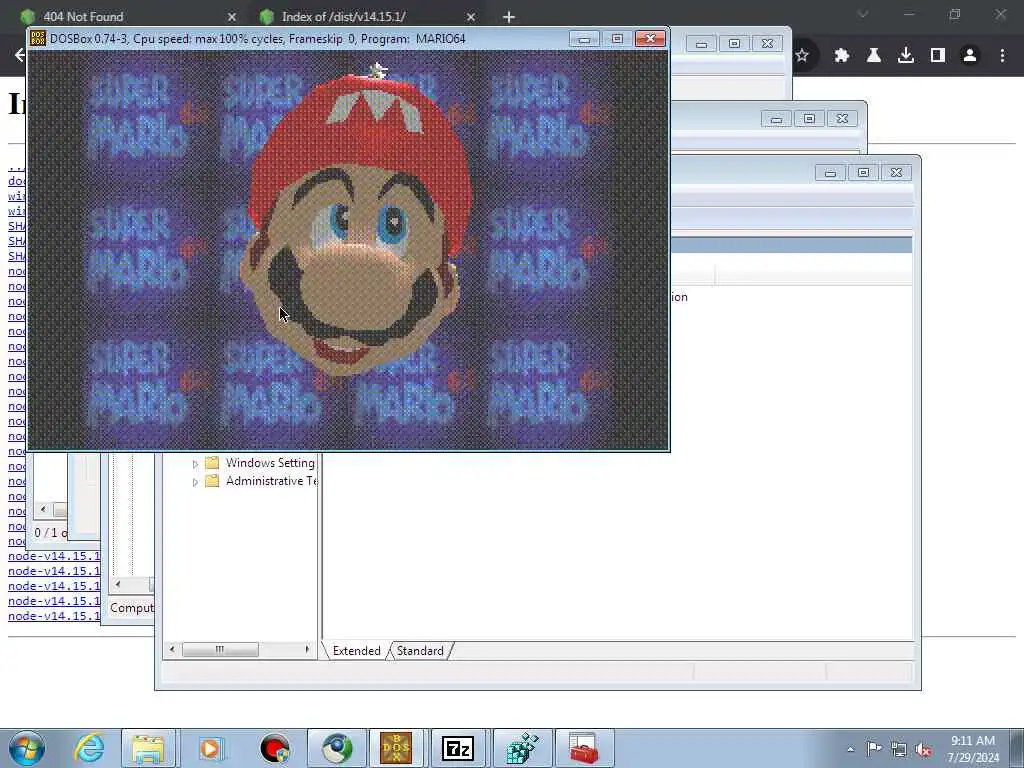Image resolution: width=1024 pixels, height=768 pixels.
Task: Toggle the Chrome side panel
Action: (x=938, y=56)
